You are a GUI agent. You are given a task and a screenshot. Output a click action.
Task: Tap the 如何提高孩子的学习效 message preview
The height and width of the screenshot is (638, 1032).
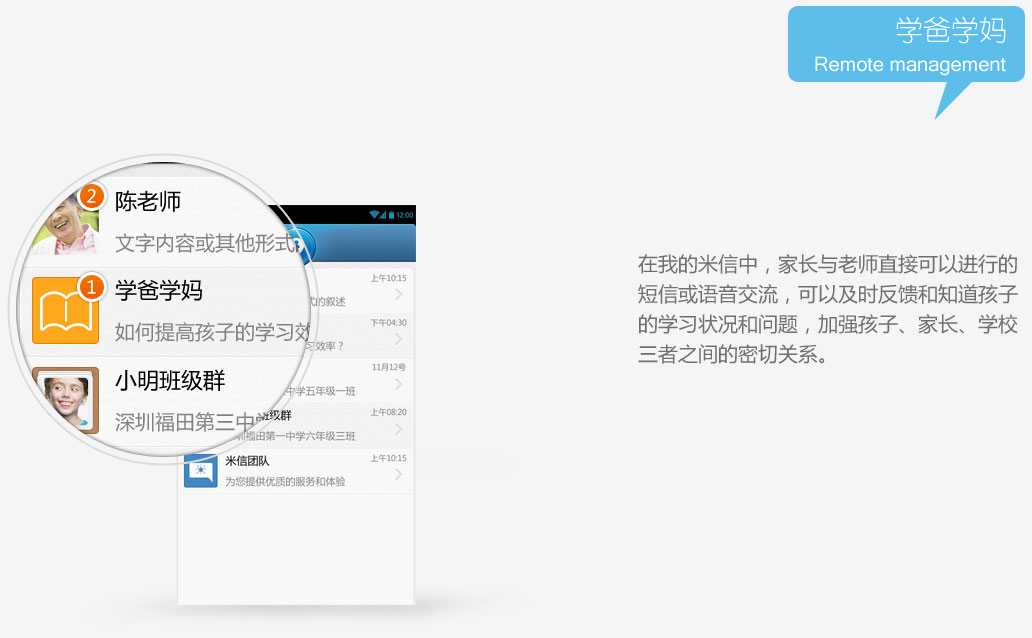coord(212,332)
